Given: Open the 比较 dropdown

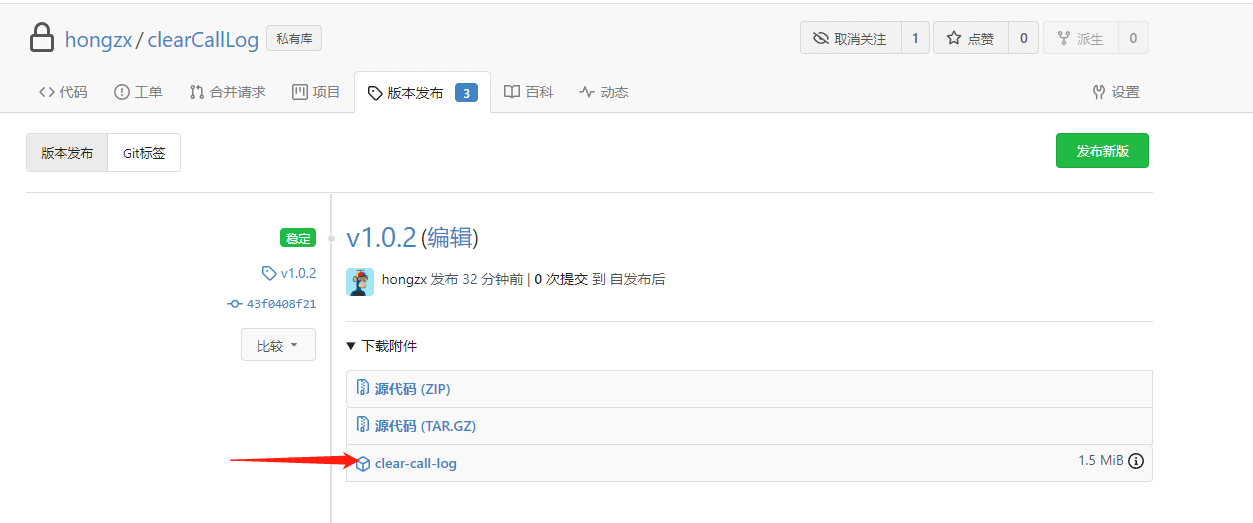Looking at the screenshot, I should click(x=278, y=345).
